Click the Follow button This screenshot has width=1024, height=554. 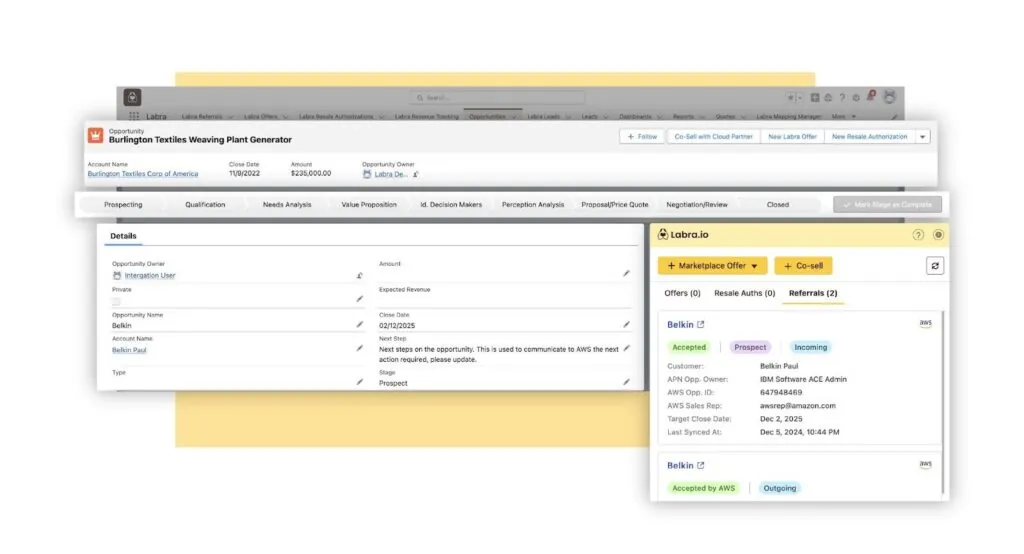point(642,137)
